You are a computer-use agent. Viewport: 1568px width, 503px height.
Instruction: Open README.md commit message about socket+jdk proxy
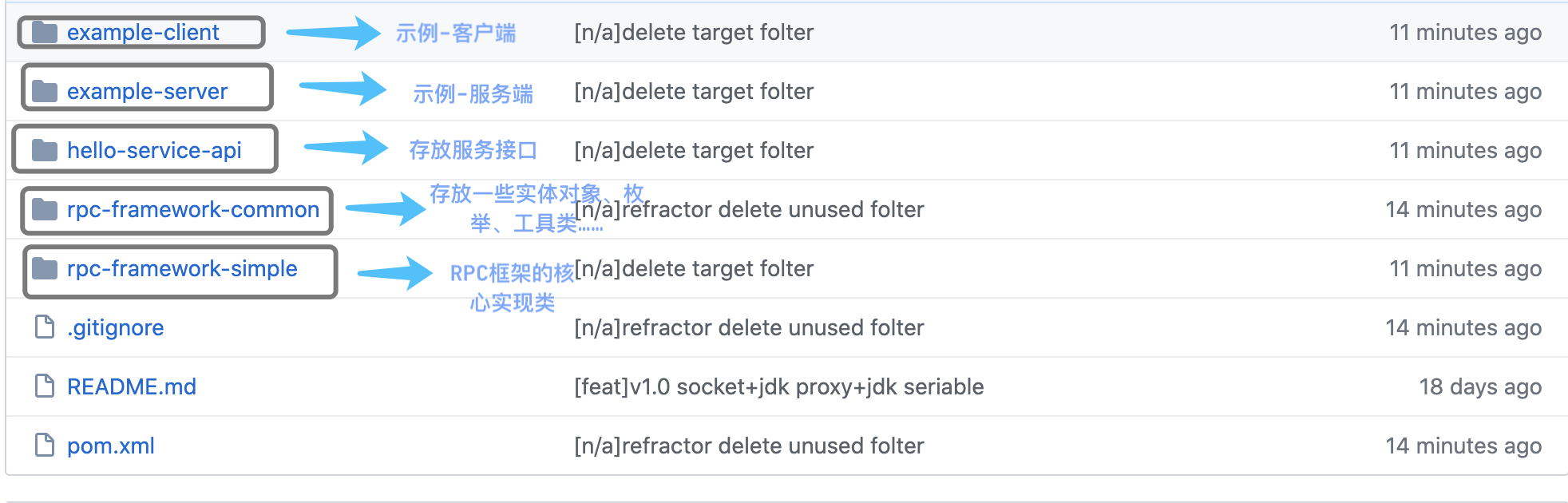coord(779,386)
